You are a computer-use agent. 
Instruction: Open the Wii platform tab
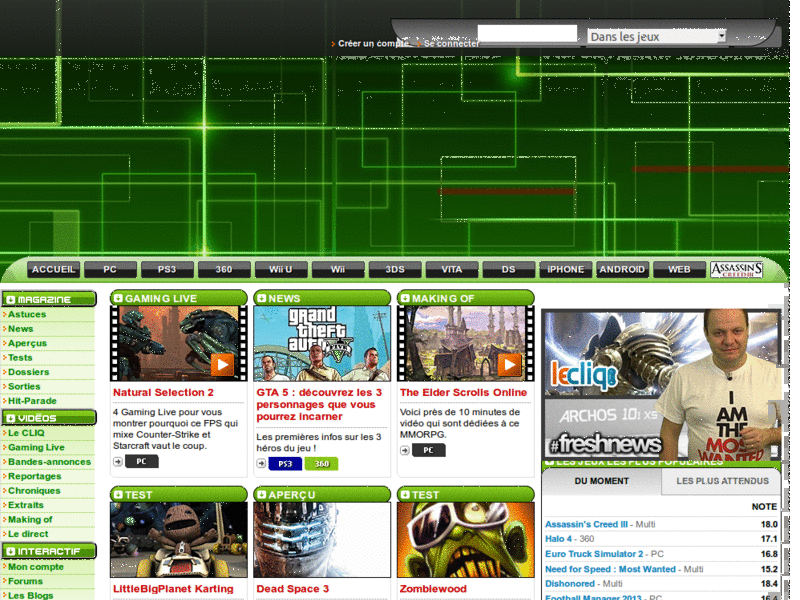[x=338, y=269]
